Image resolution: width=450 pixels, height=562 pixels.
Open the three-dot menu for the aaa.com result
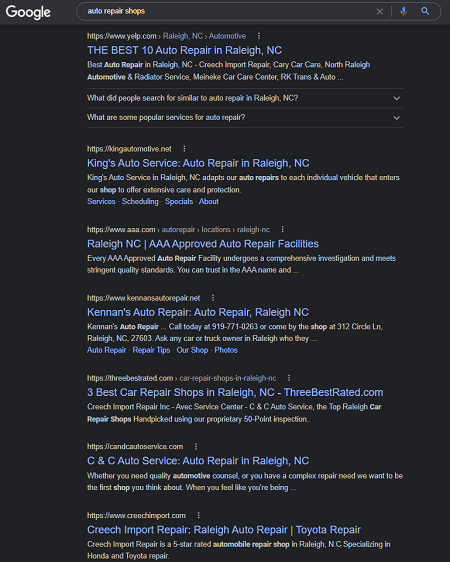[282, 229]
